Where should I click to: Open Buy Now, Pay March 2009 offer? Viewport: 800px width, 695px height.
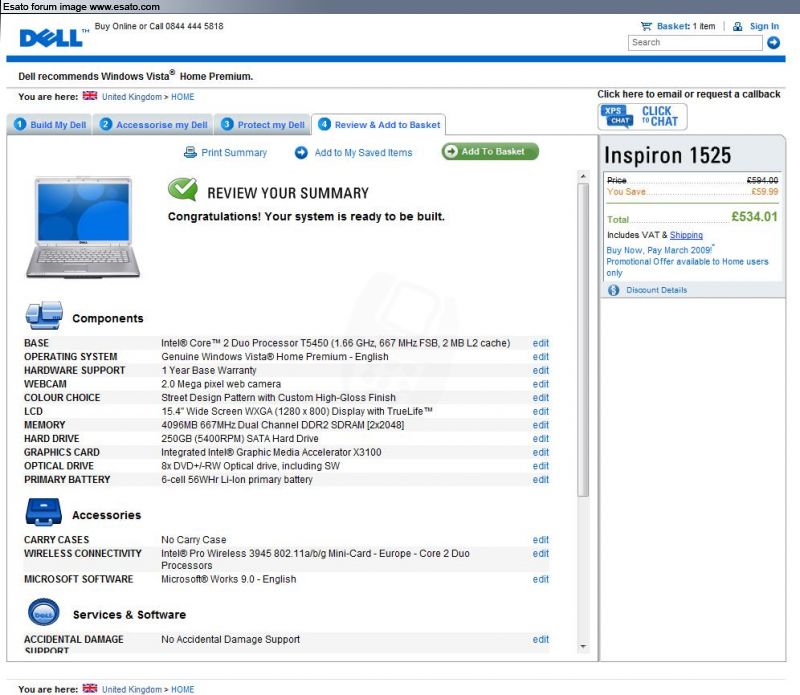pyautogui.click(x=659, y=250)
